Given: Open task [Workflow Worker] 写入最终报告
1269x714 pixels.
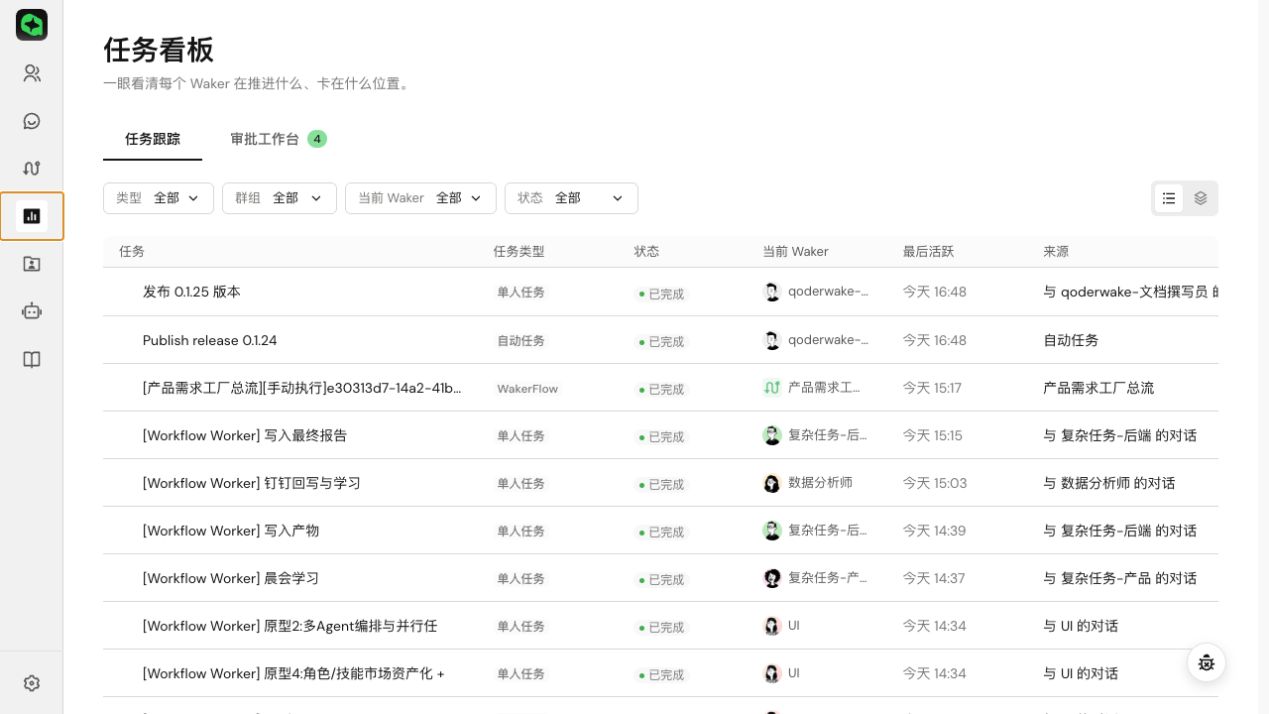Looking at the screenshot, I should tap(245, 435).
